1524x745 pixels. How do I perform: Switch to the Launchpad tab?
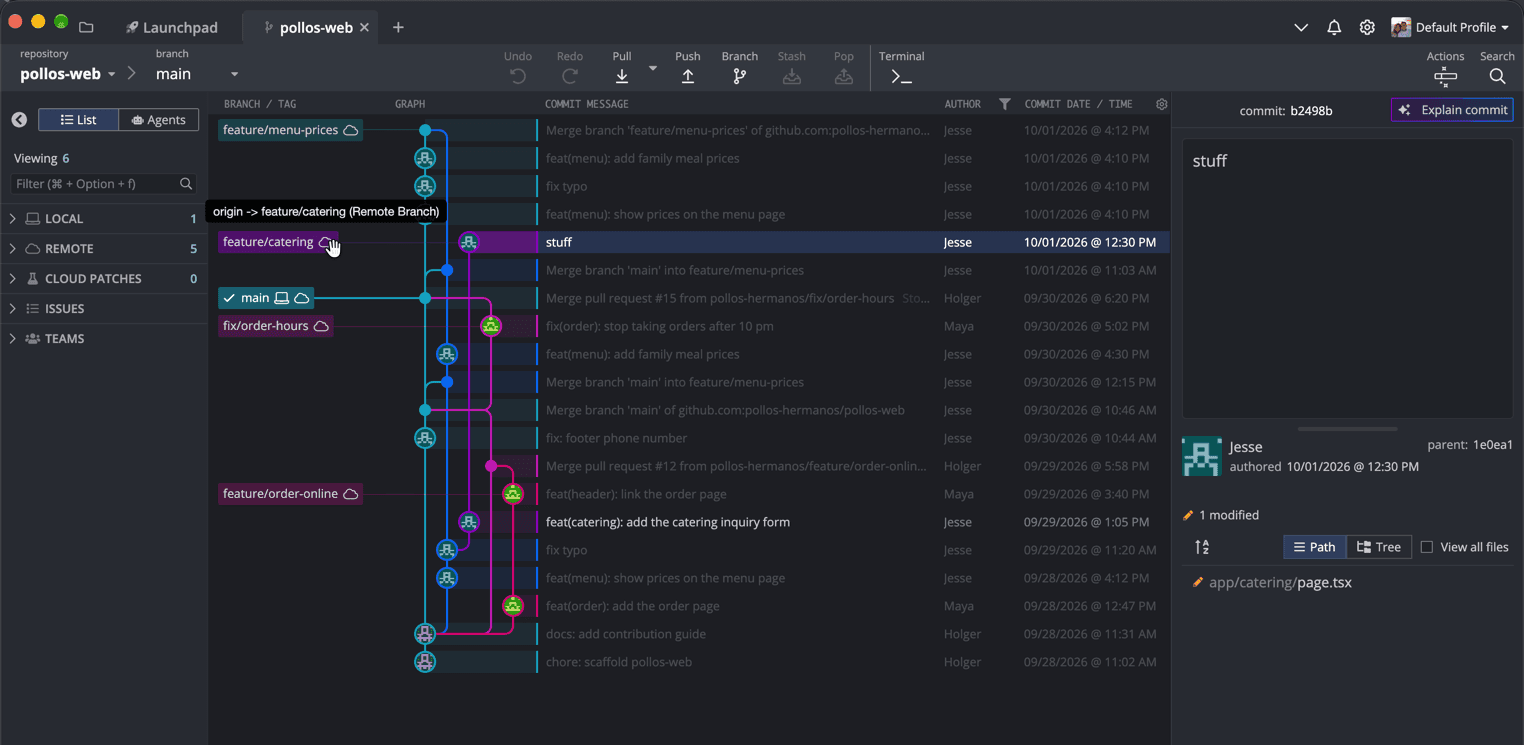(172, 27)
